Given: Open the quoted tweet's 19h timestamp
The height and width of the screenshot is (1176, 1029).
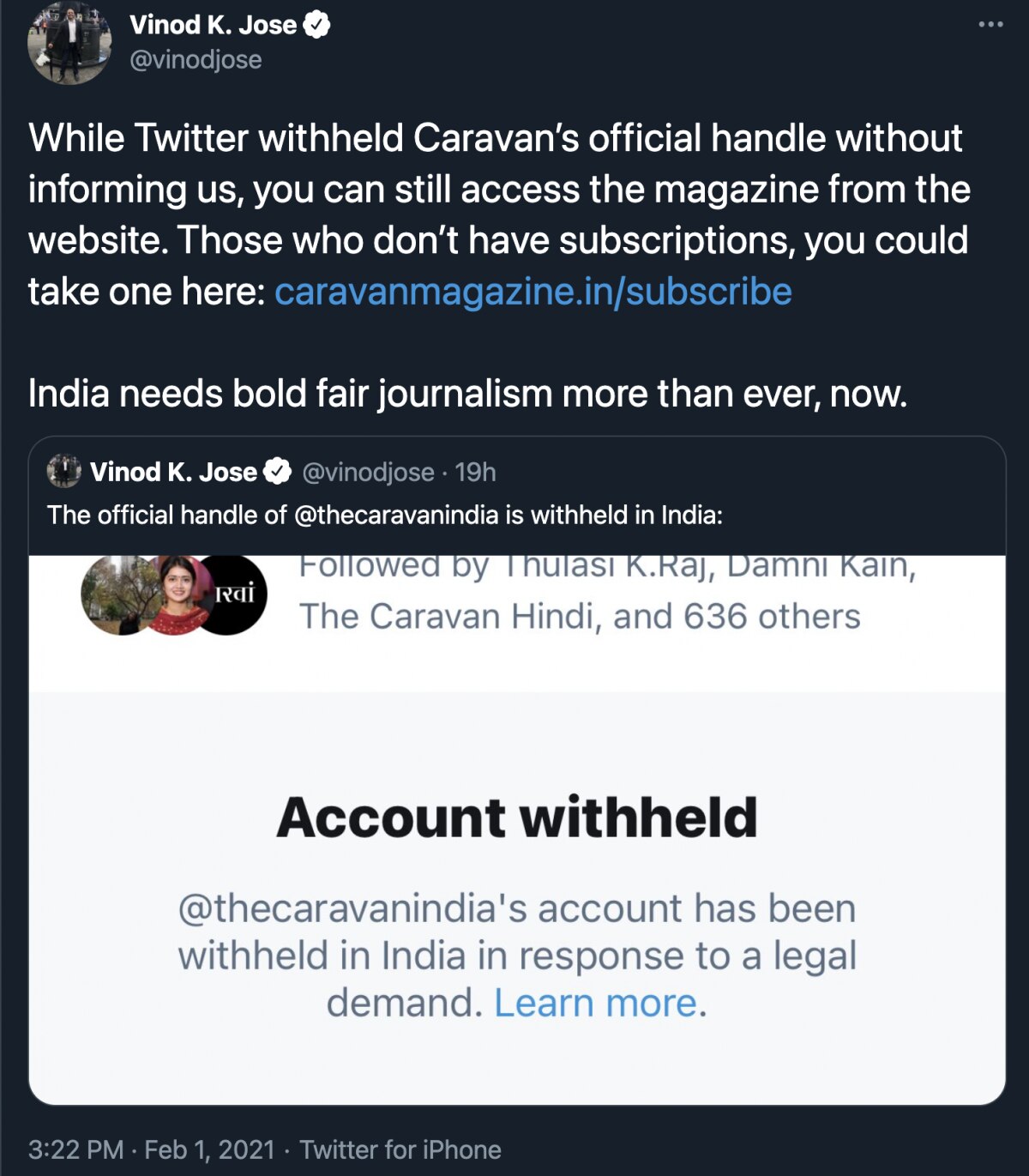Looking at the screenshot, I should (475, 472).
